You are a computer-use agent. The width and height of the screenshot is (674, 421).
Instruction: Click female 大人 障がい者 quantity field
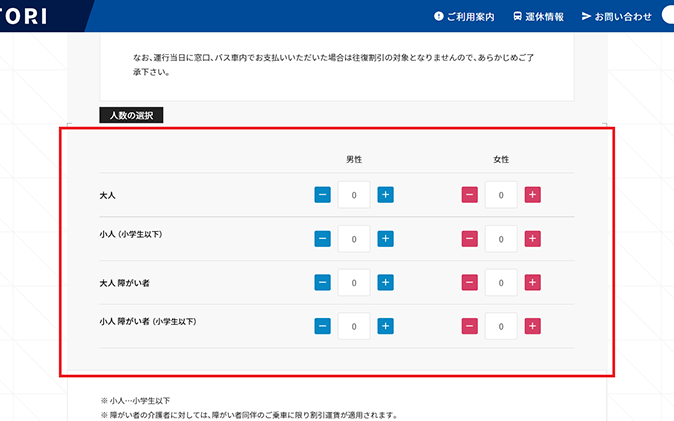[501, 283]
